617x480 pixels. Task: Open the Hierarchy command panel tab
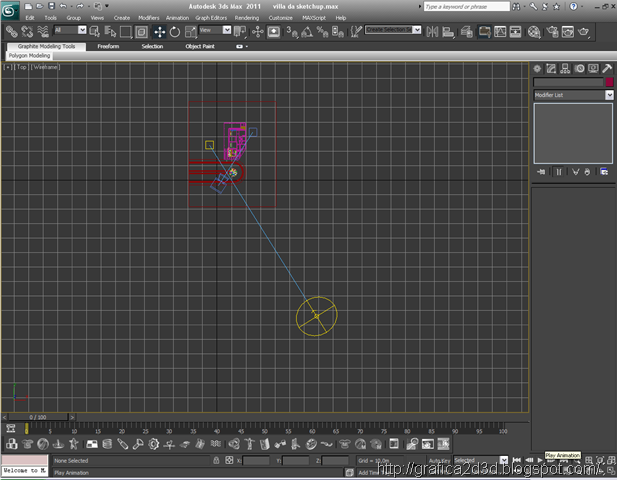[x=565, y=68]
